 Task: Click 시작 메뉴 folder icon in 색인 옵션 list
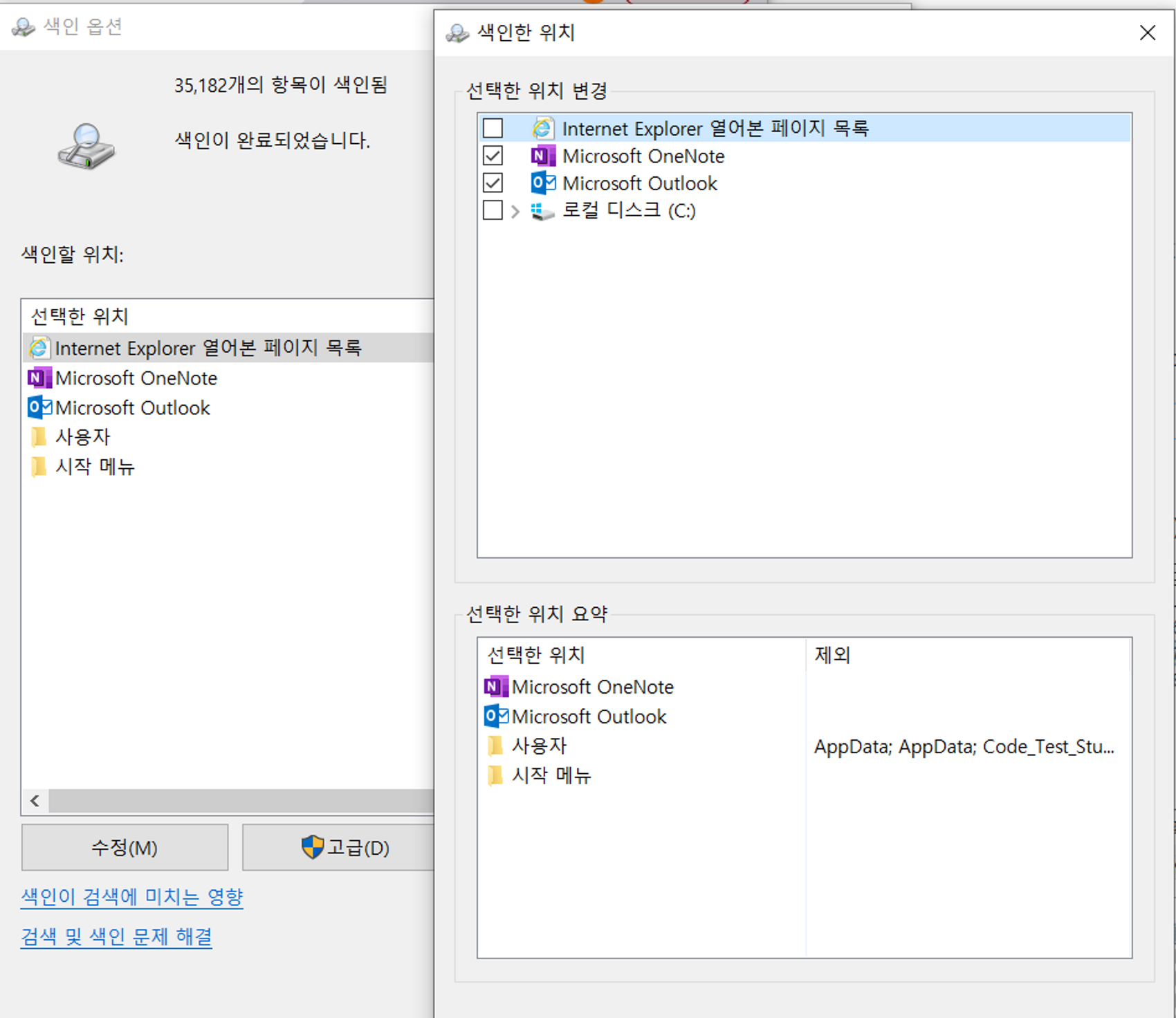click(x=39, y=466)
